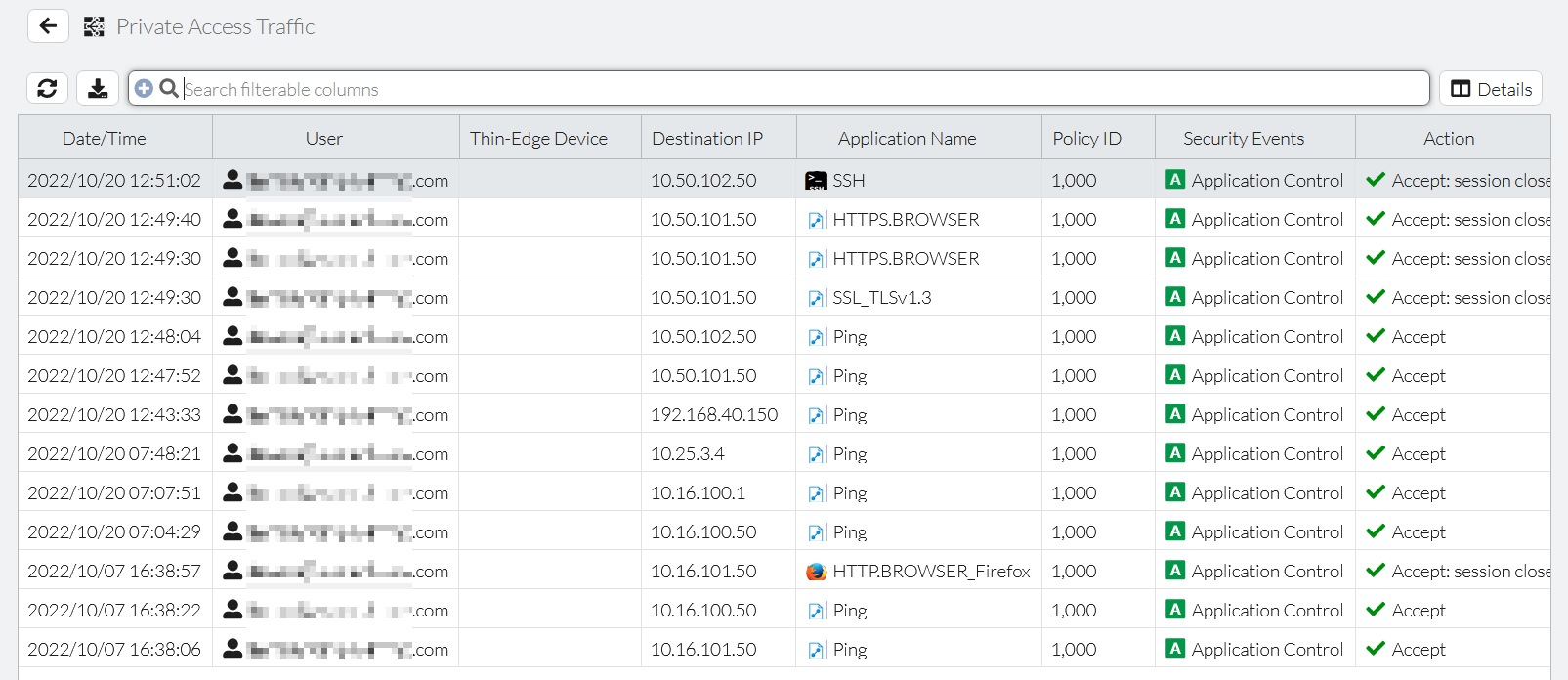The image size is (1568, 680).
Task: Sort by the Date/Time column header
Action: tap(105, 139)
